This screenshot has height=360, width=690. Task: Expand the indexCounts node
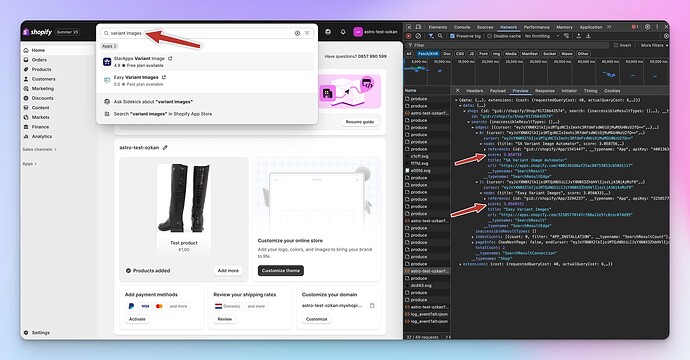(473, 237)
